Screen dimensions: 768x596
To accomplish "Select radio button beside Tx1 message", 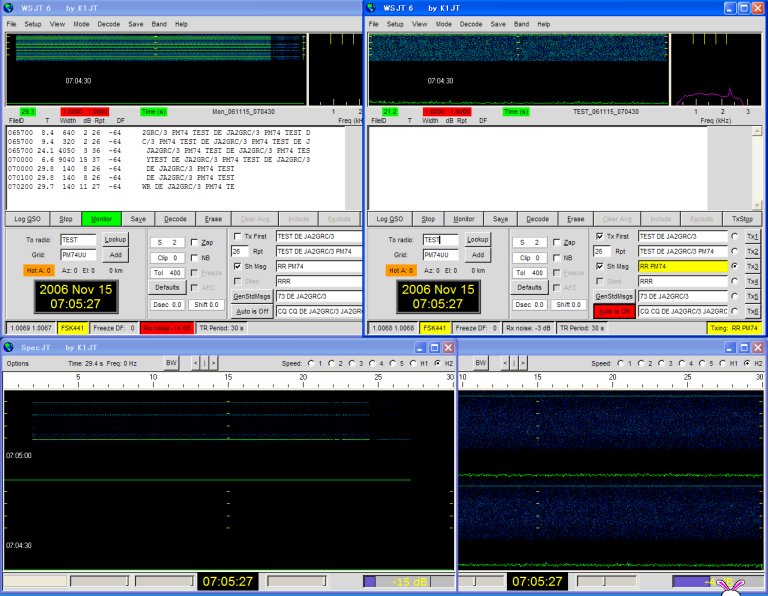I will click(735, 236).
